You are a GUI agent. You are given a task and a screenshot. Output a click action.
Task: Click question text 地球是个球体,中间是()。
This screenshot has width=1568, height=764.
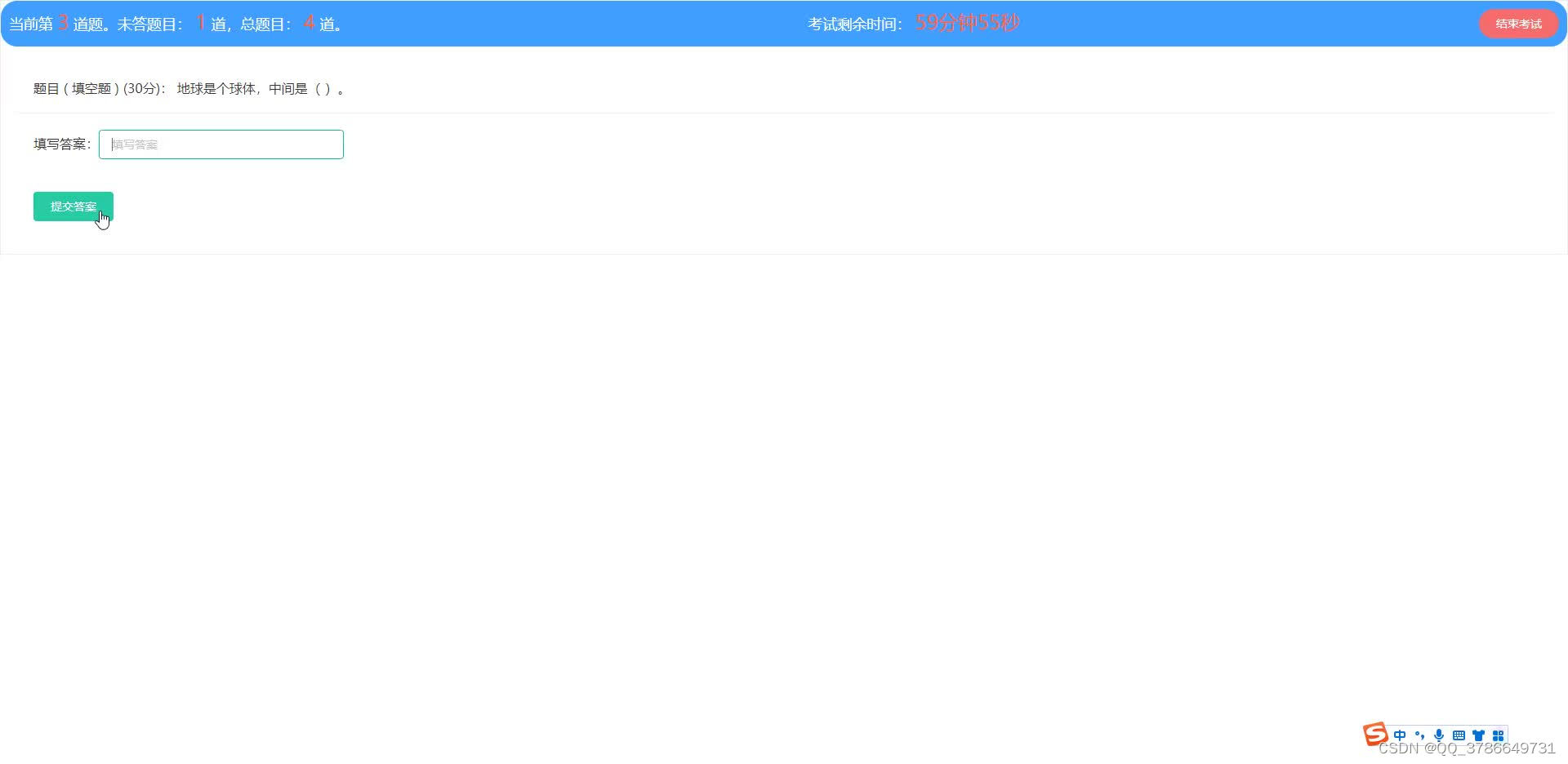click(x=261, y=89)
